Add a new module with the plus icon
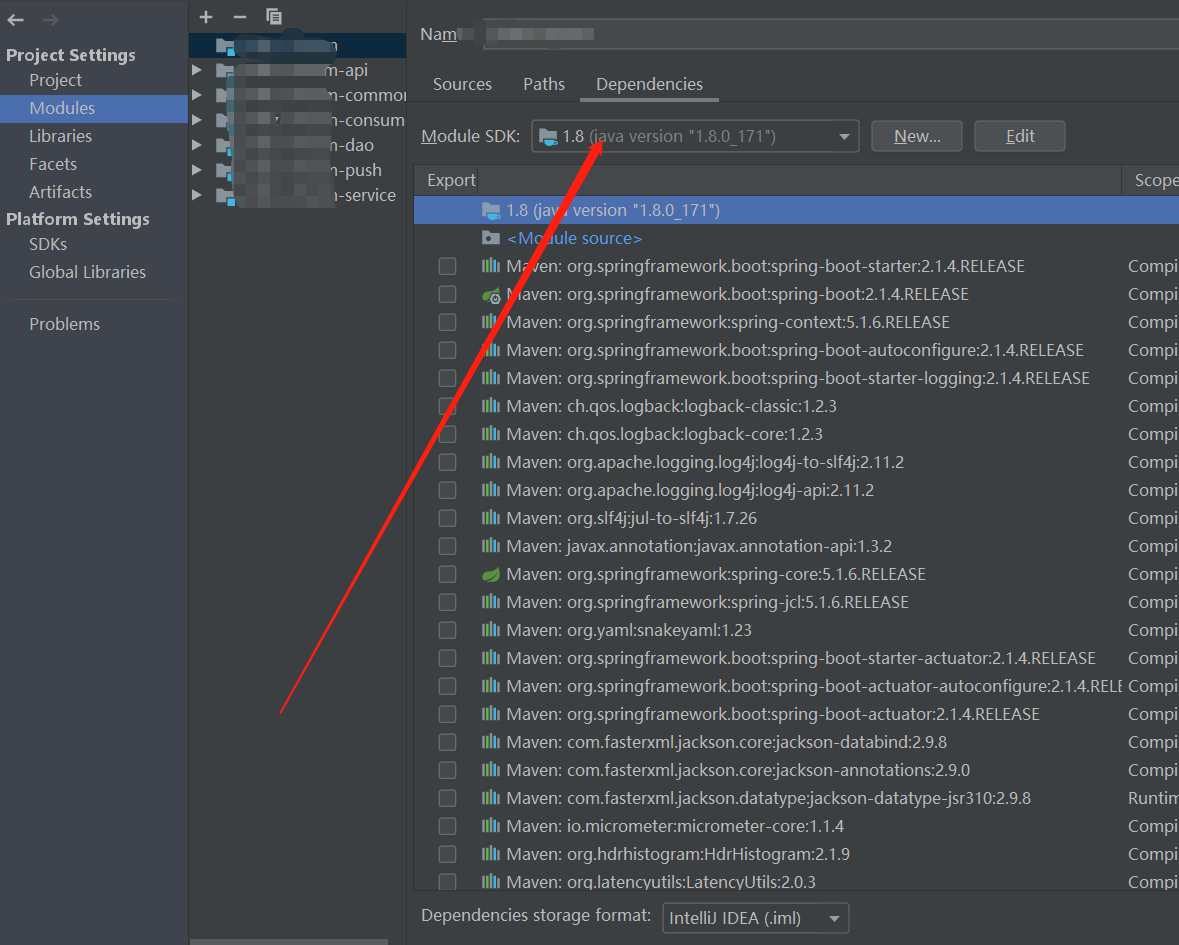The width and height of the screenshot is (1179, 945). pyautogui.click(x=206, y=17)
